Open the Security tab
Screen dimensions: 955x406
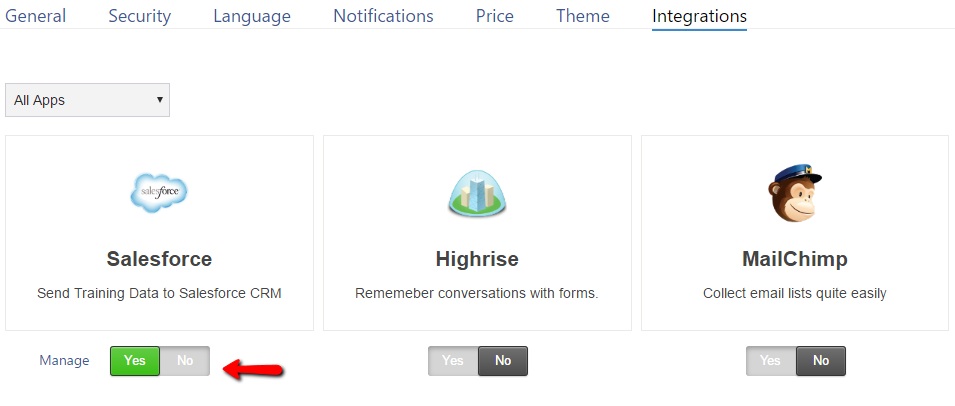click(139, 16)
